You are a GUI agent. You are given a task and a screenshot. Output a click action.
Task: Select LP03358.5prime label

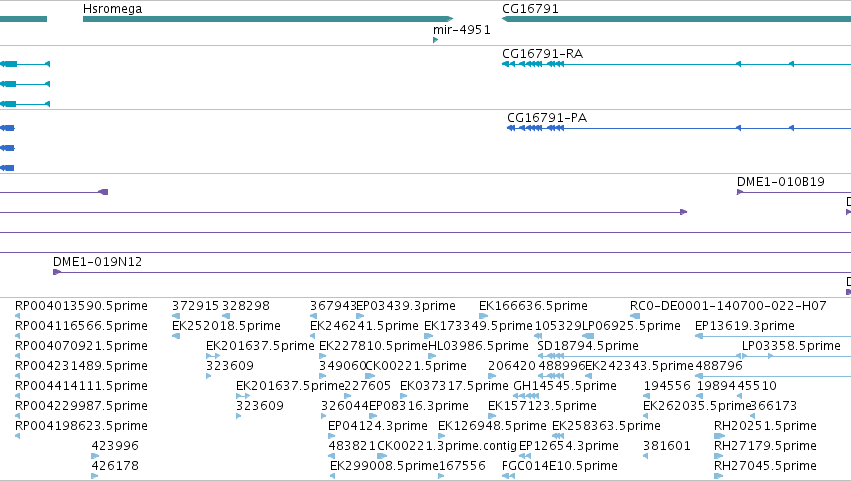pos(791,346)
